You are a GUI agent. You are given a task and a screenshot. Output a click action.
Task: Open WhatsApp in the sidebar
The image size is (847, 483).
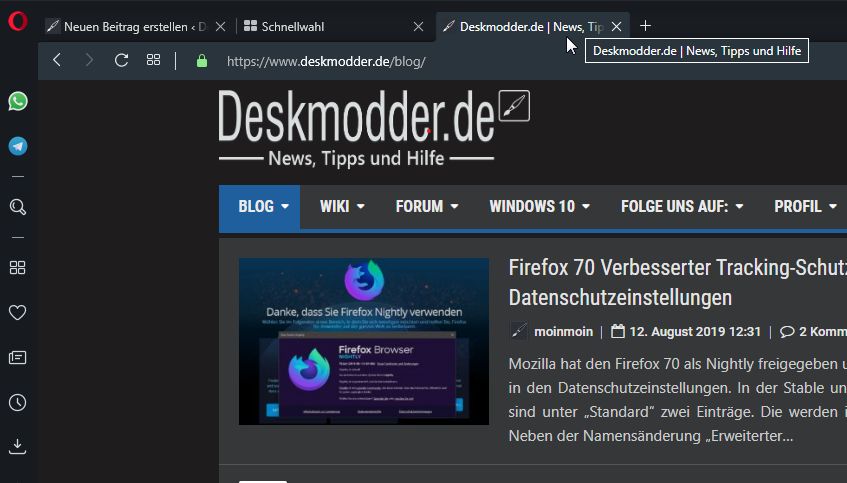[x=18, y=102]
